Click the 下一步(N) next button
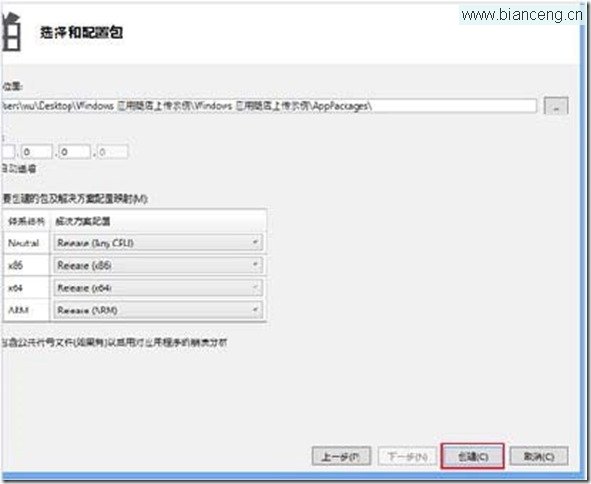591x484 pixels. 407,456
